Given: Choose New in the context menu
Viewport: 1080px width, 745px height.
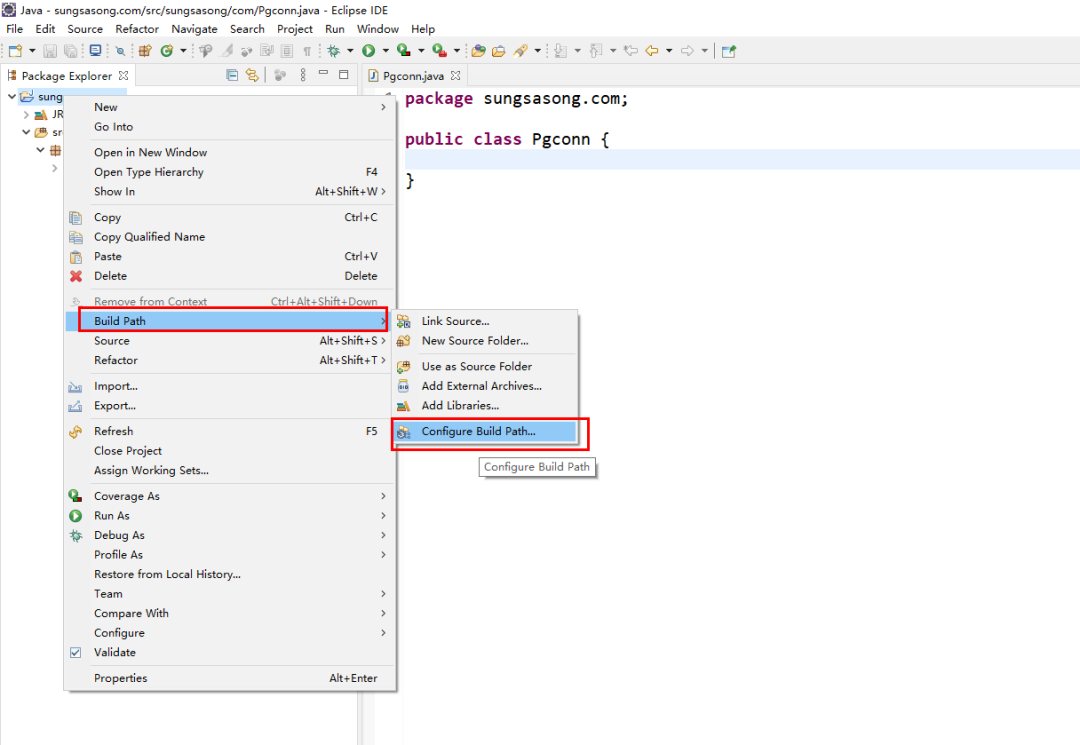Looking at the screenshot, I should (230, 107).
